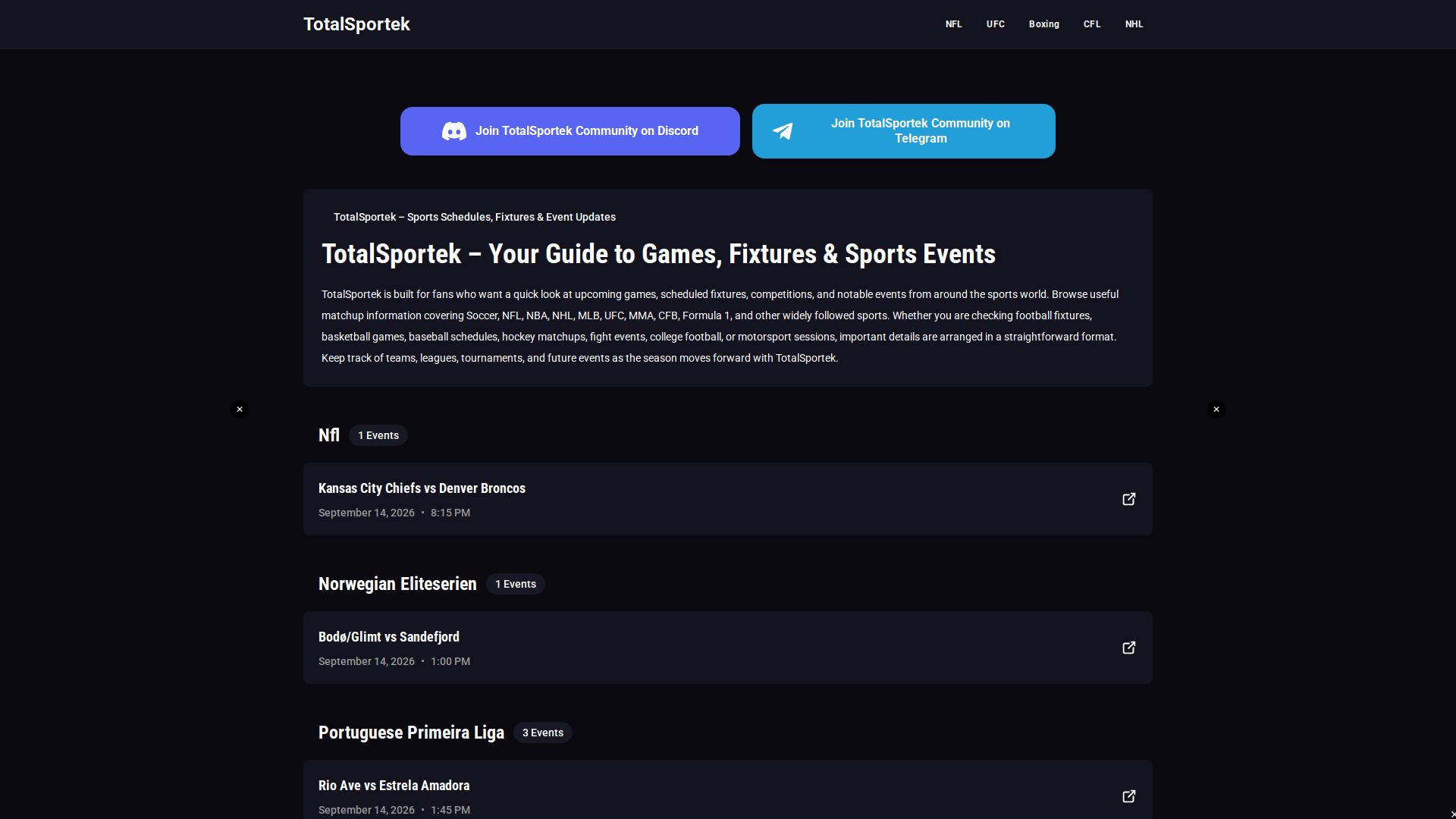
Task: Open the NFL menu item
Action: pos(953,24)
